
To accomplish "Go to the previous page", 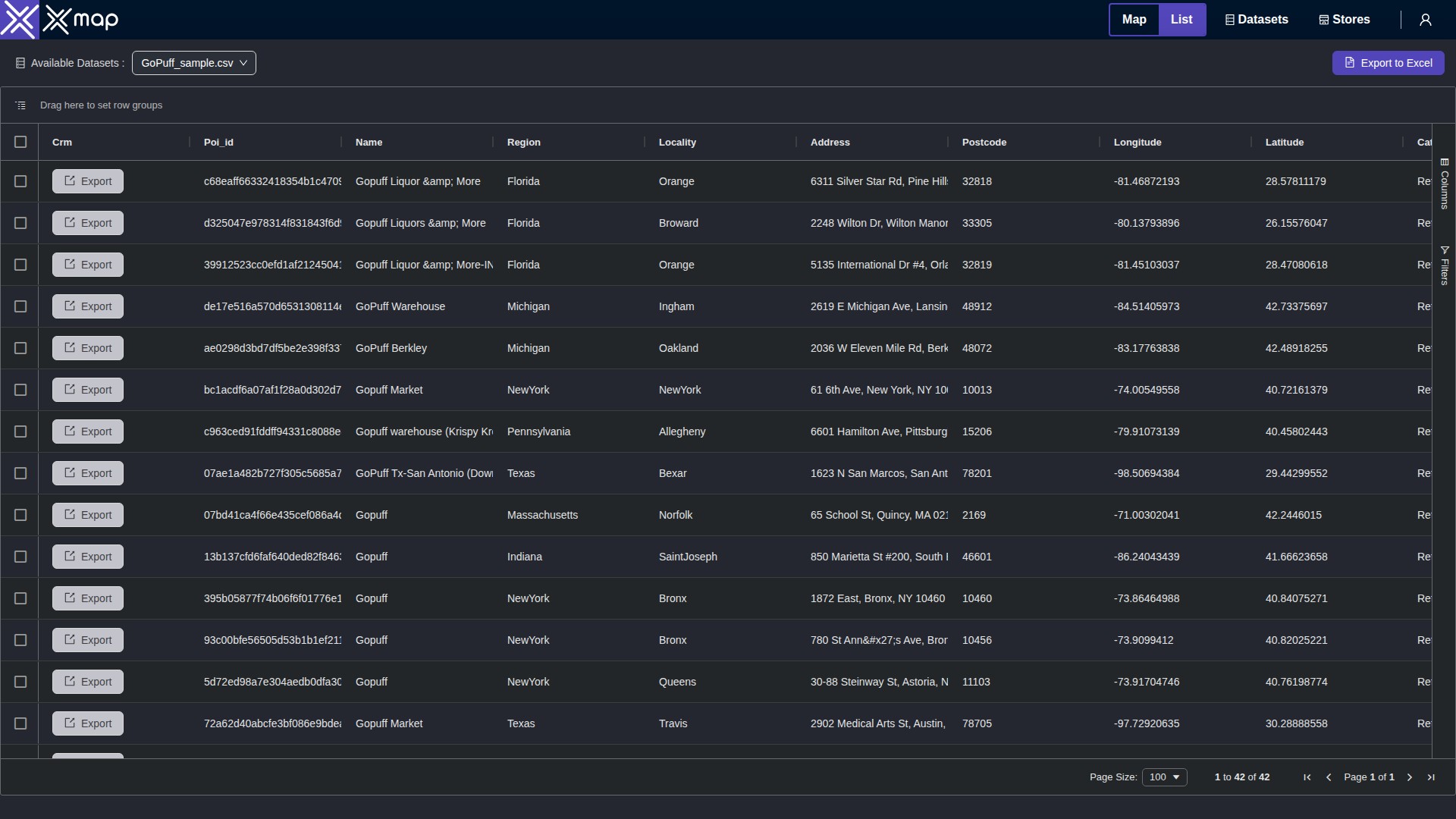I will click(x=1329, y=777).
